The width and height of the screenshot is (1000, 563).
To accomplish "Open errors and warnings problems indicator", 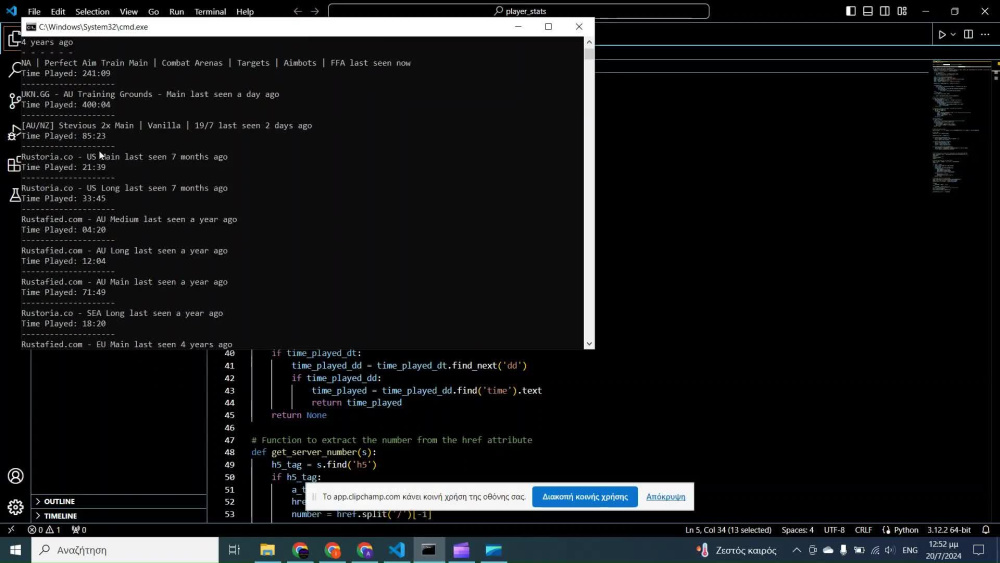I will 44,530.
